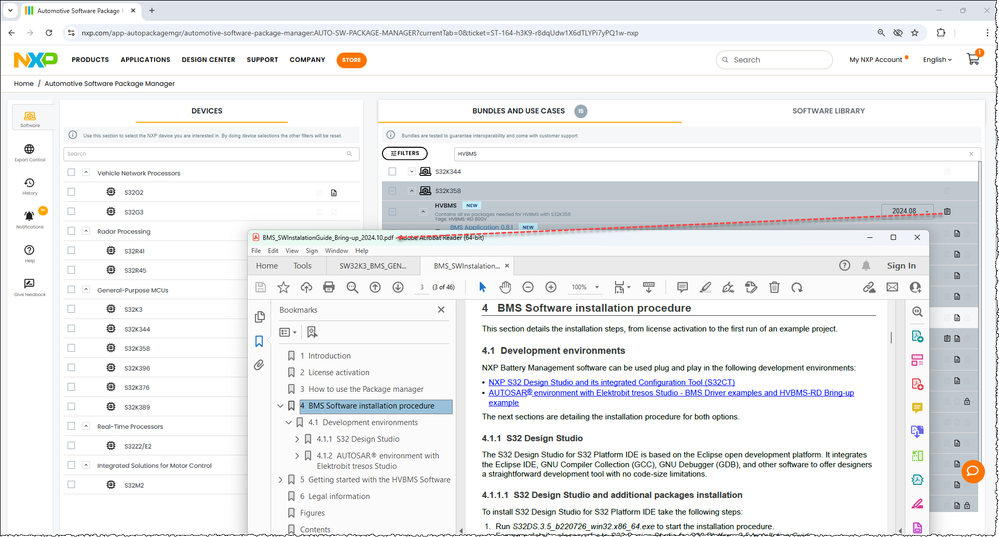This screenshot has width=999, height=537.
Task: Tick the S32R41 device checkbox
Action: [x=71, y=250]
